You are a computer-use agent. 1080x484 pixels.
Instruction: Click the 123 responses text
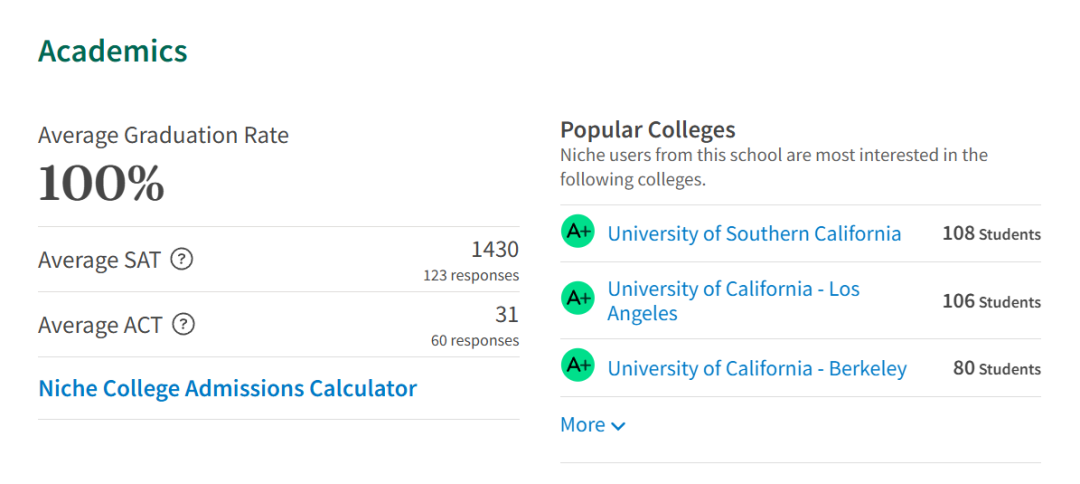pos(471,276)
